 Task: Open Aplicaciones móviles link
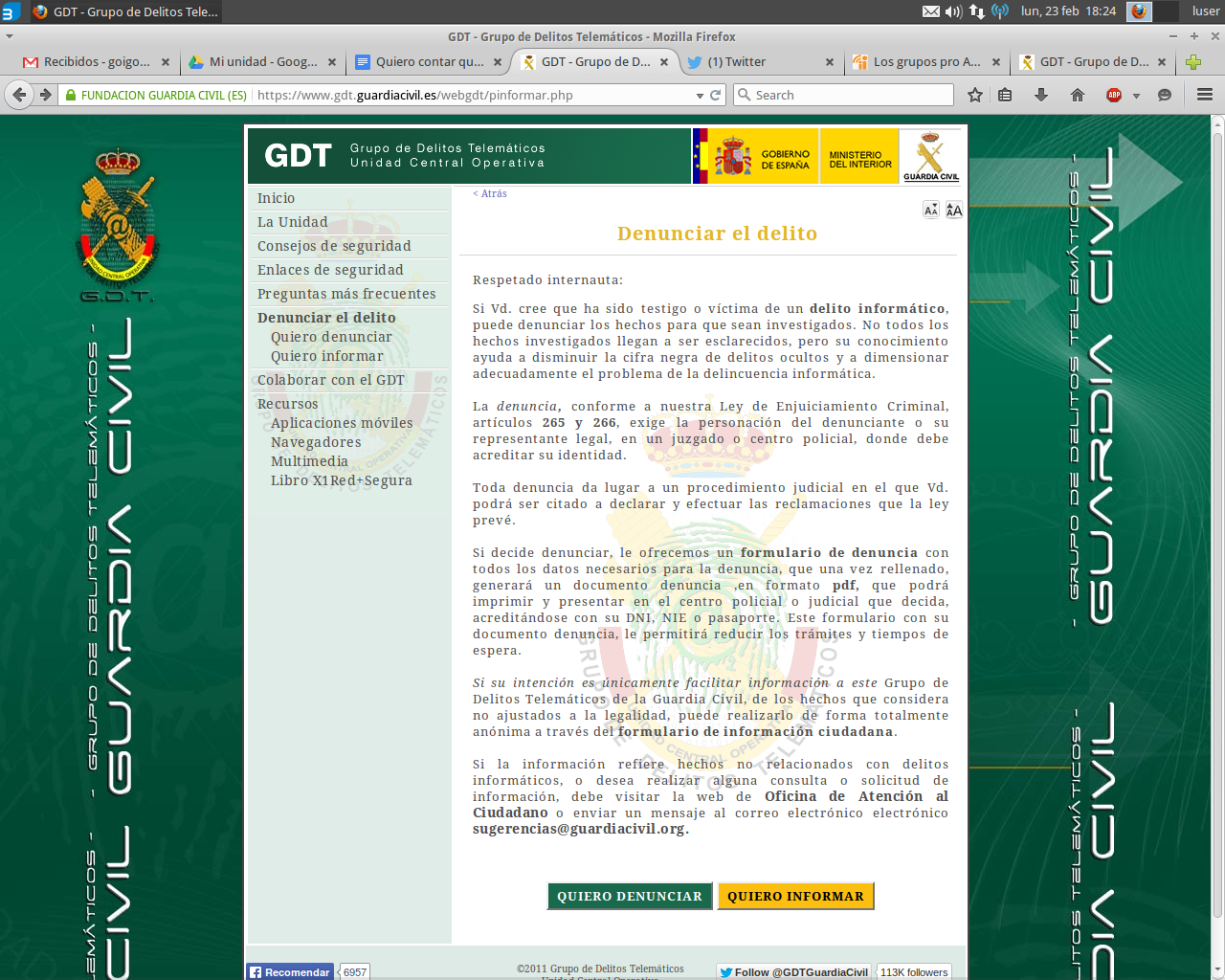[342, 423]
